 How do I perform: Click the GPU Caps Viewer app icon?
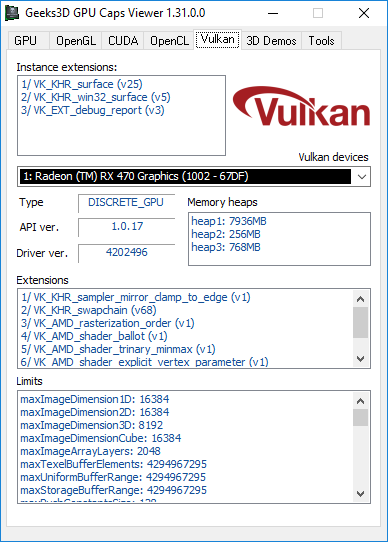coord(12,13)
